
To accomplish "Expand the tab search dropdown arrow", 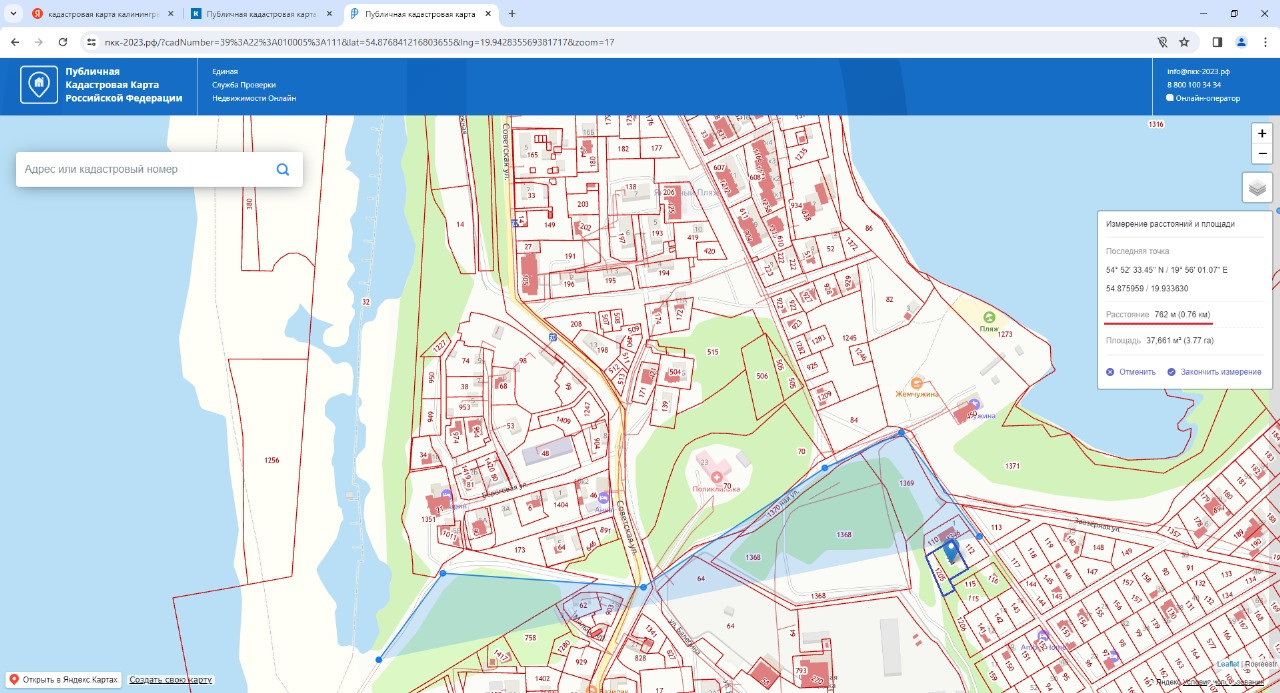I will pos(13,14).
